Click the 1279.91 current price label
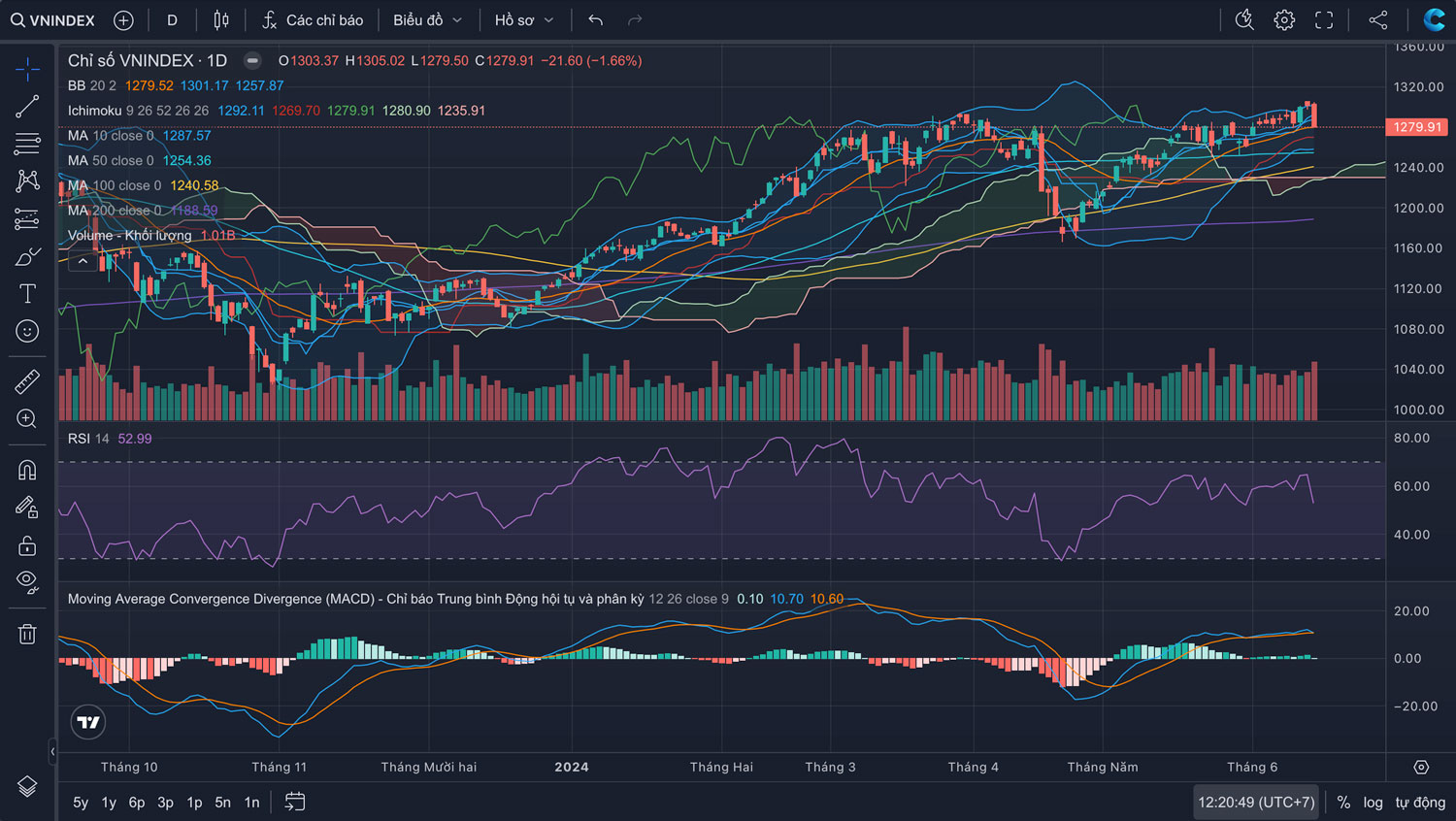Image resolution: width=1456 pixels, height=821 pixels. pos(1417,127)
